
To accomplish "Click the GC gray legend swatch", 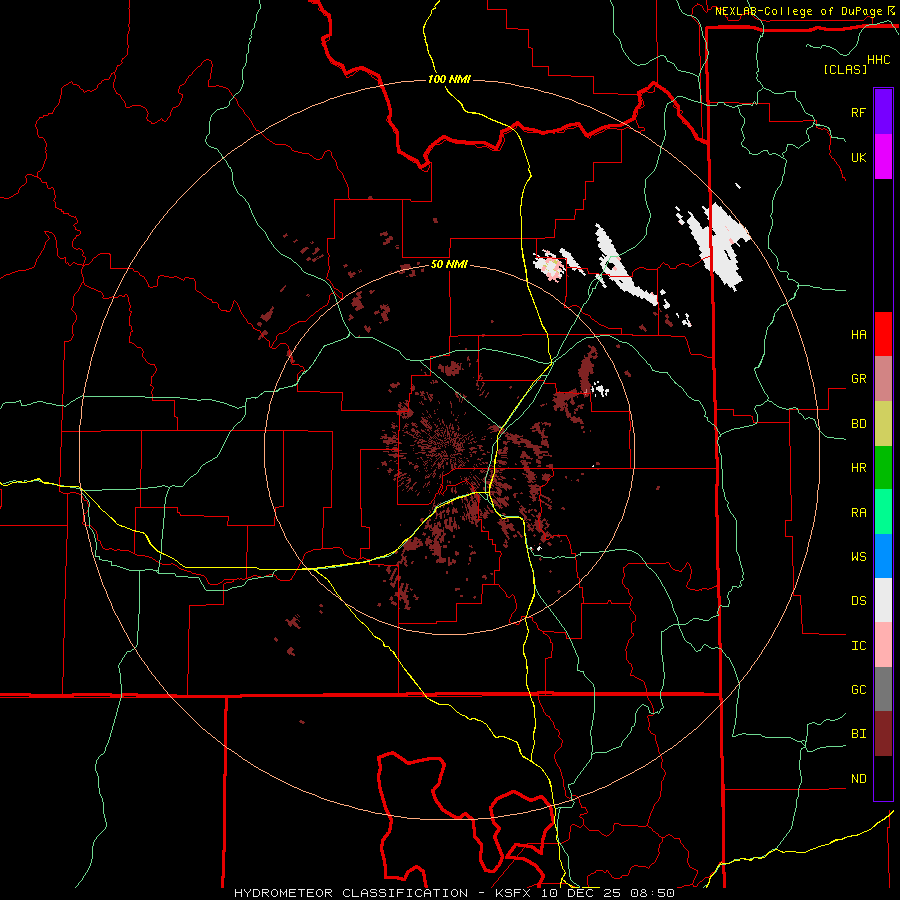I will (883, 689).
